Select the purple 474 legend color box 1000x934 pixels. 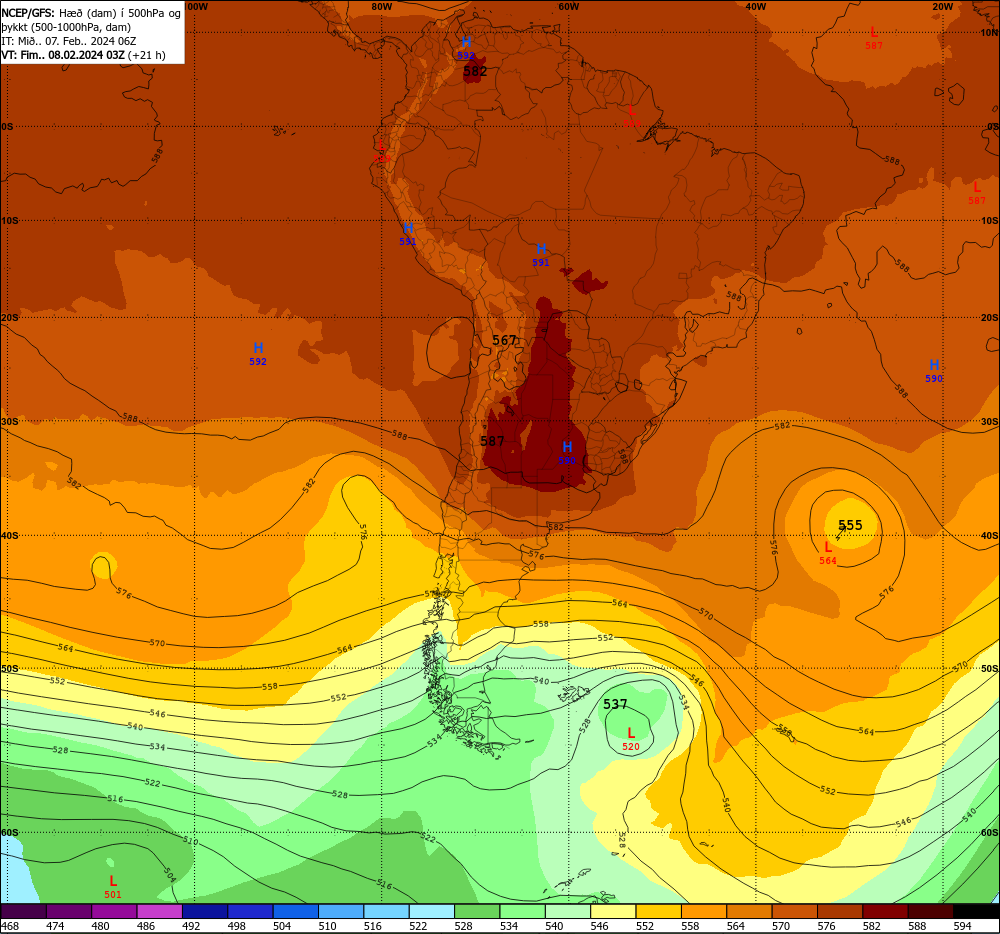69,911
